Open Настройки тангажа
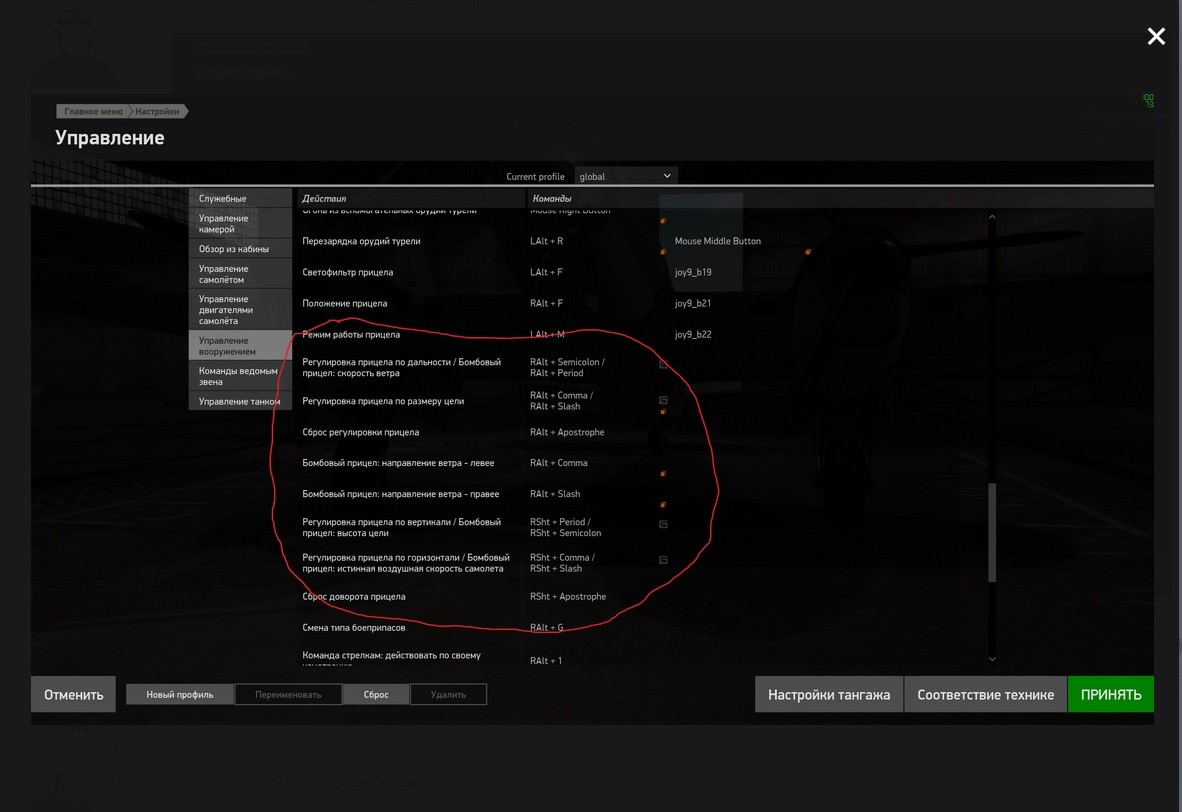The height and width of the screenshot is (812, 1182). click(x=828, y=694)
